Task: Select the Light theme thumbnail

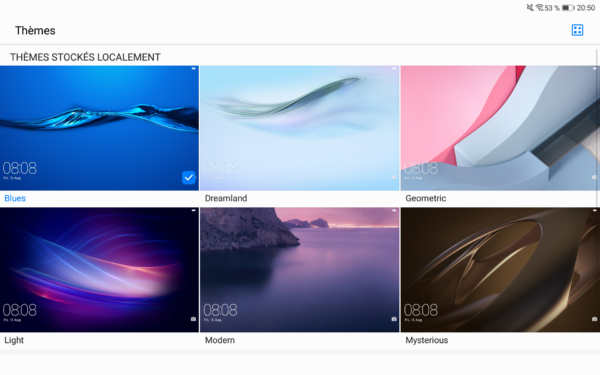Action: click(x=99, y=270)
